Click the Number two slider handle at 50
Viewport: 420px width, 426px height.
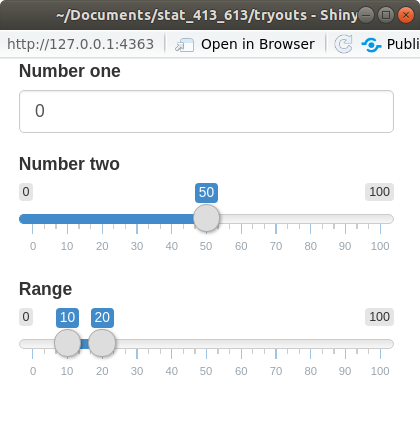point(206,218)
